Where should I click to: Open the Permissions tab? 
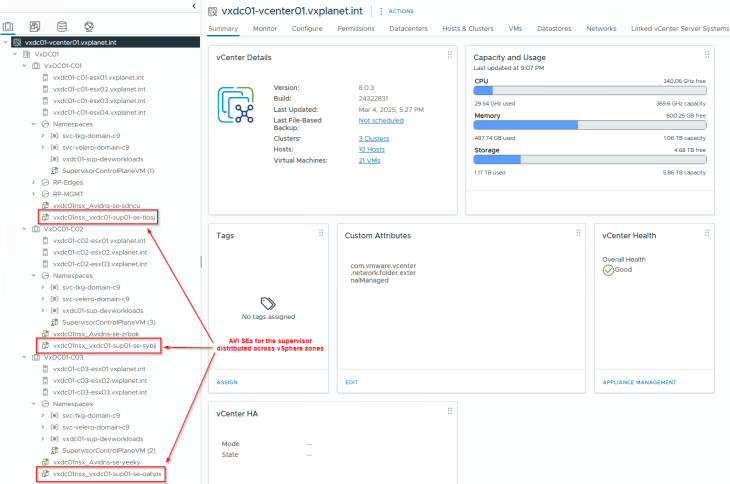pyautogui.click(x=355, y=29)
